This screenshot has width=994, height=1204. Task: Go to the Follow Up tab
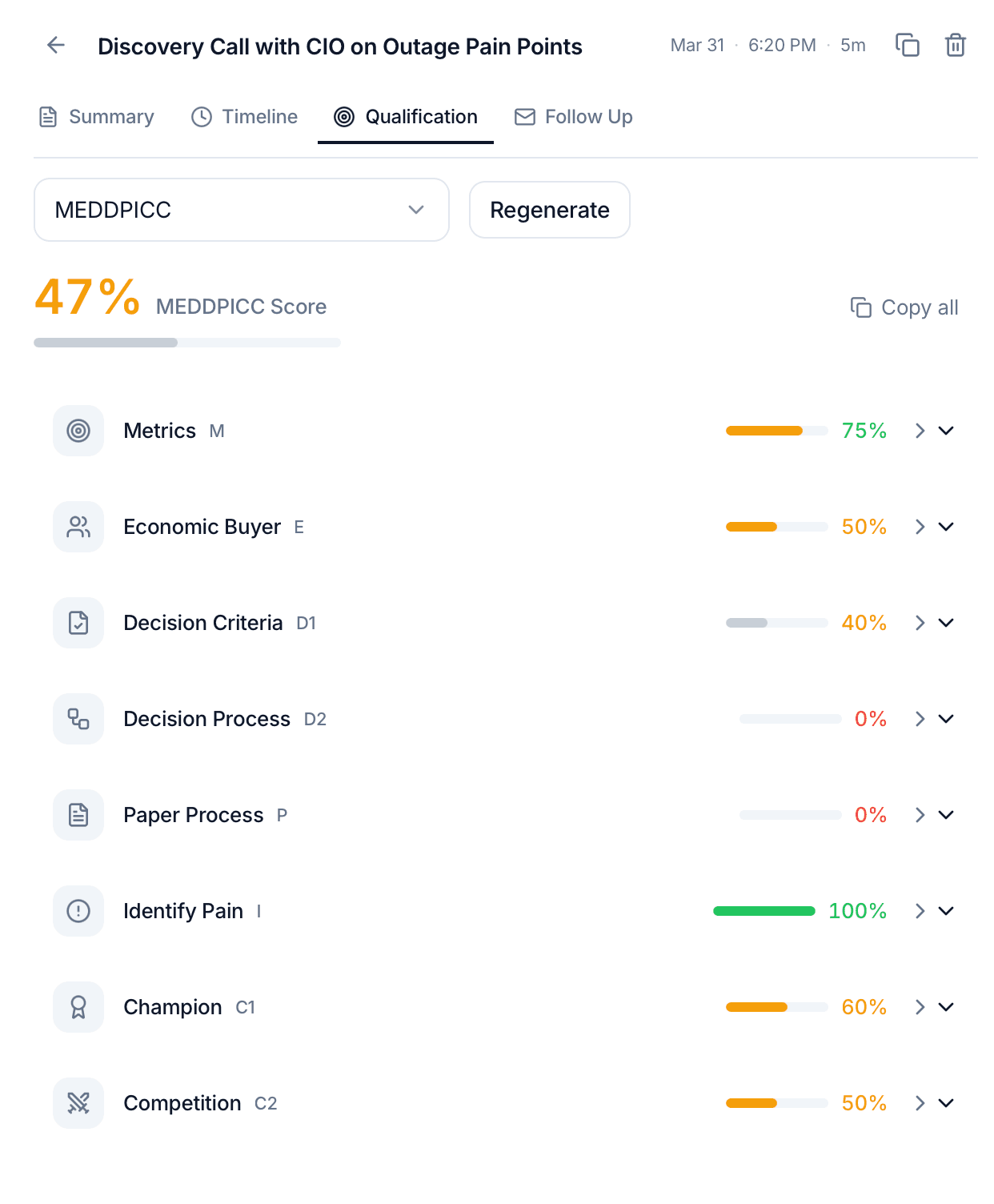(573, 117)
